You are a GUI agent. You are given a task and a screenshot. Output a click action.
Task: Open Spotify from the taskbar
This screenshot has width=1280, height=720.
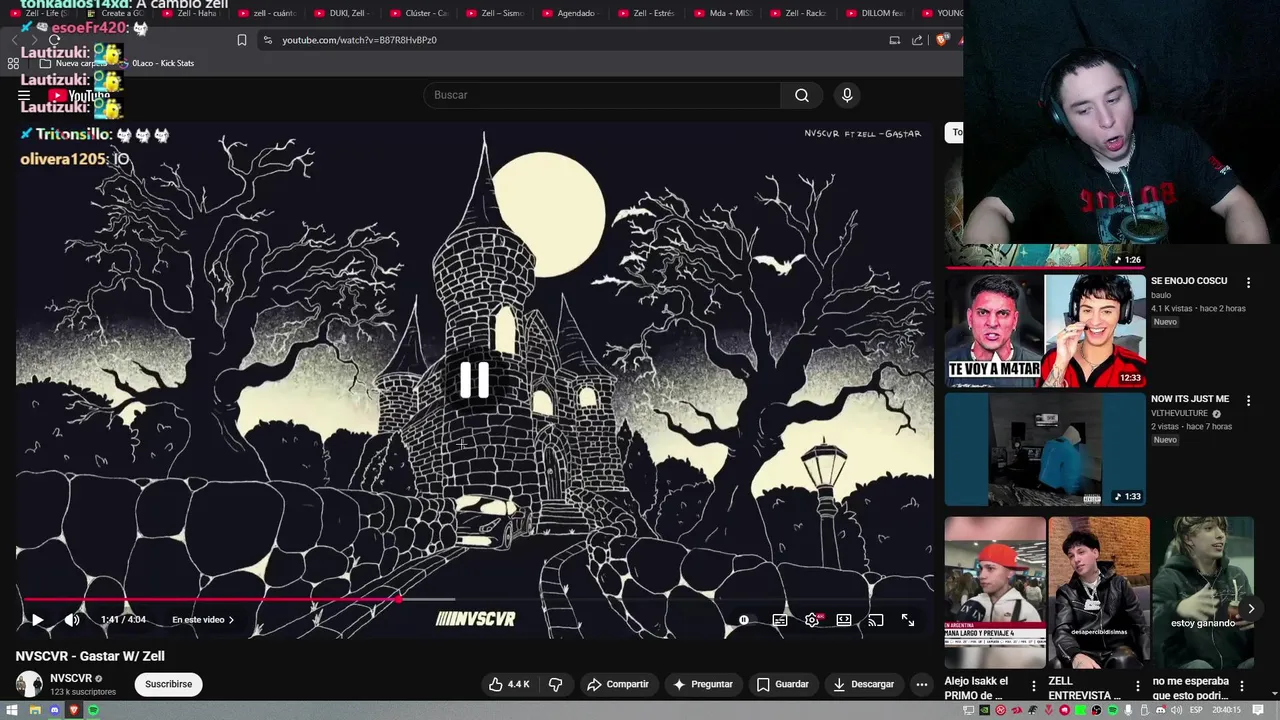click(93, 710)
